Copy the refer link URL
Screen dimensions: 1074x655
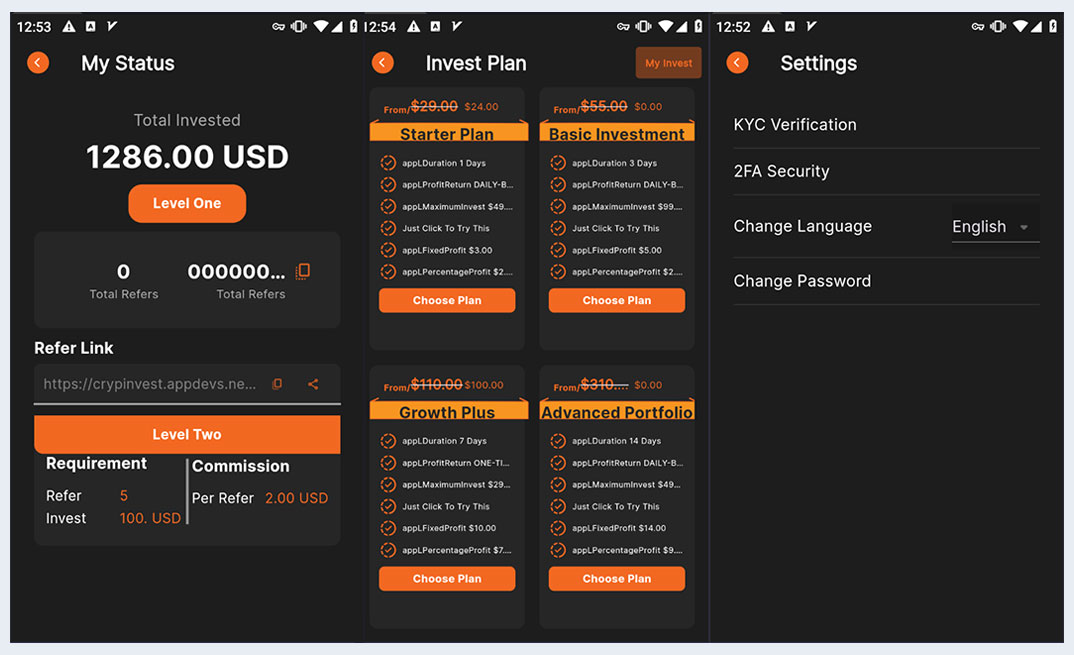click(277, 384)
